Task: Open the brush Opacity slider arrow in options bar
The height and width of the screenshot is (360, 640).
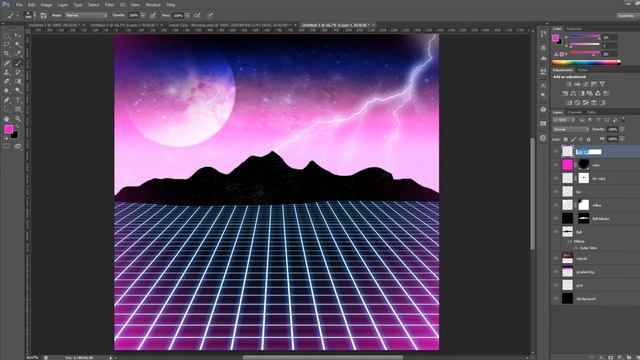Action: pos(143,16)
